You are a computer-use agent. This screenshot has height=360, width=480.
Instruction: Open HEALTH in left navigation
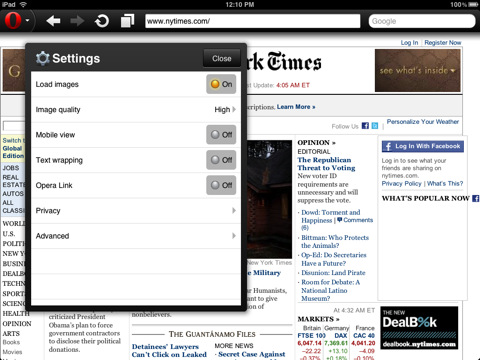coord(16,313)
